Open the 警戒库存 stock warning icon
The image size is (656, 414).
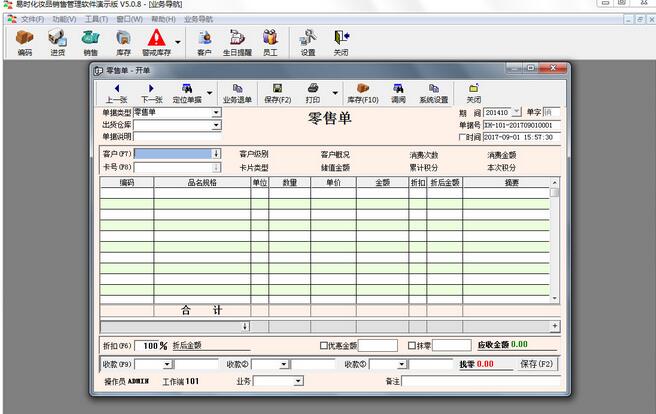click(156, 43)
